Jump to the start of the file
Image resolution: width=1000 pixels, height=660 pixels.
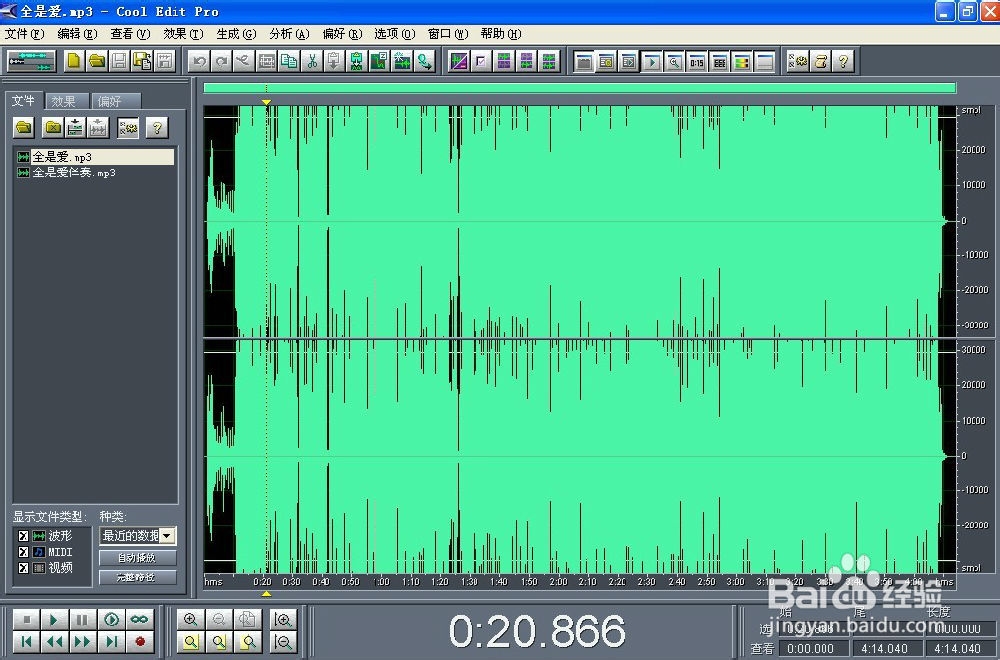tap(26, 642)
